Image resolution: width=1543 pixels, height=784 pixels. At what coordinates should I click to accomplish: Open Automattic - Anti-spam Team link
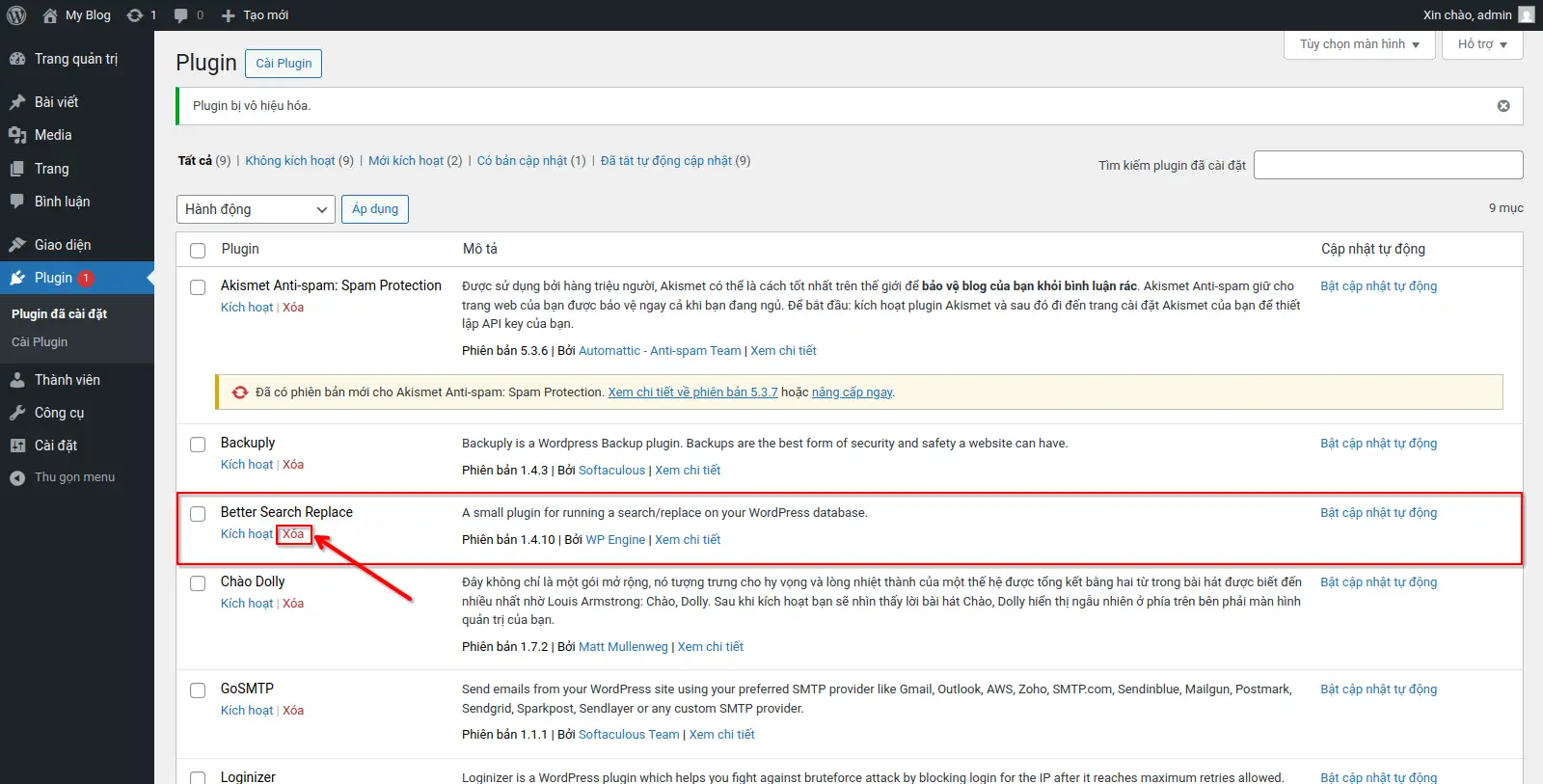coord(660,351)
